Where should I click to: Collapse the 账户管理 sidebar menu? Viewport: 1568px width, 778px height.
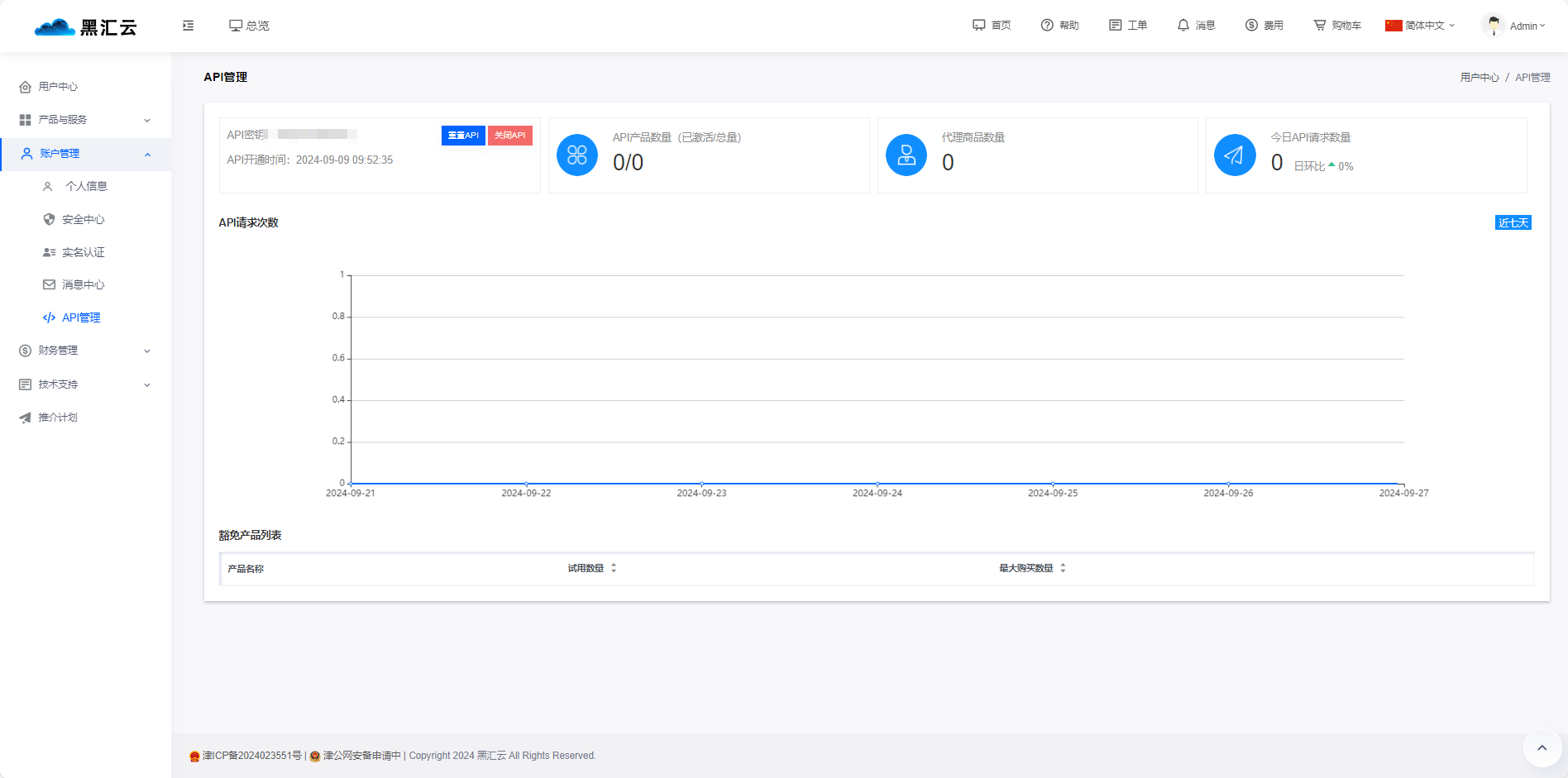coord(85,154)
